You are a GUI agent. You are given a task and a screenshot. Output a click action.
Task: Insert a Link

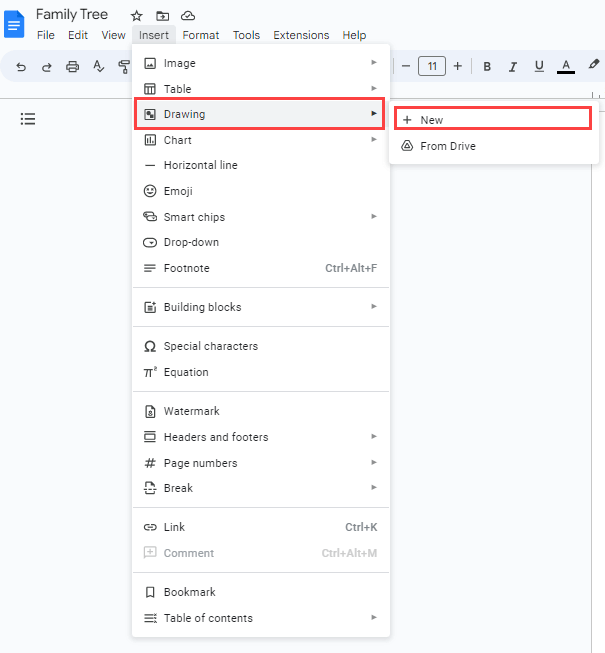(261, 527)
